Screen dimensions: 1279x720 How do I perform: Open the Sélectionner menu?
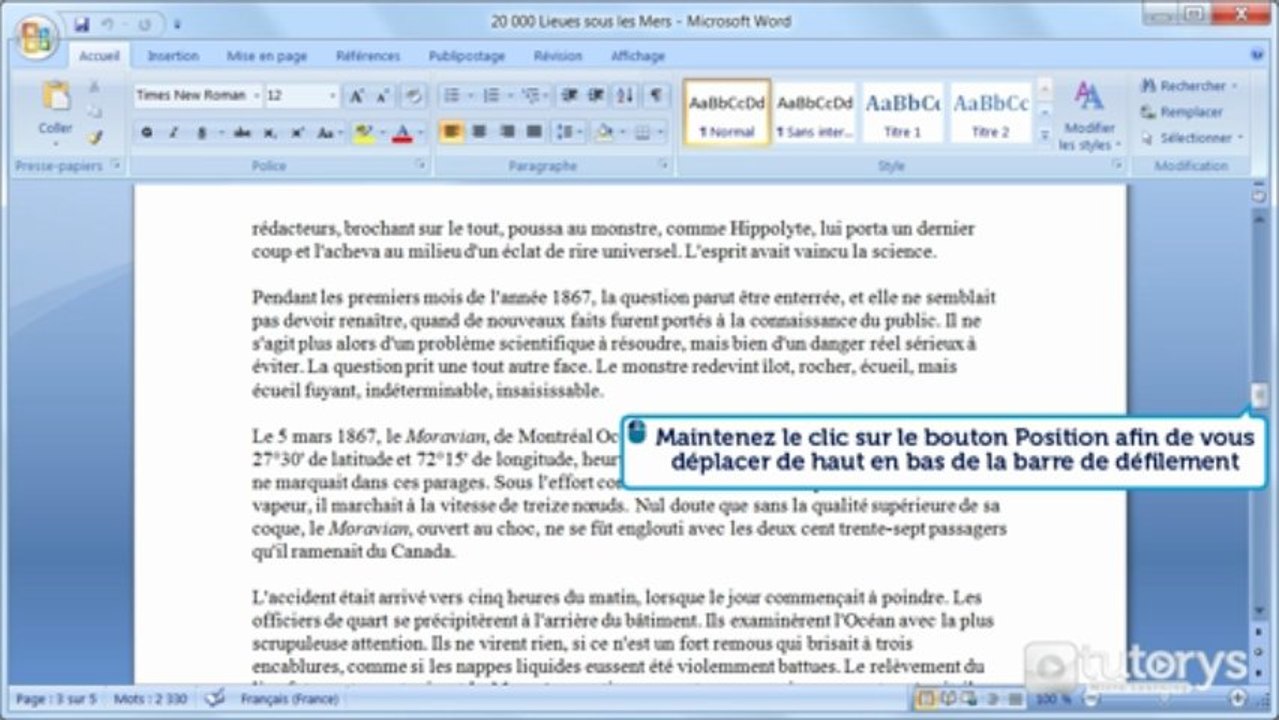pos(1192,138)
